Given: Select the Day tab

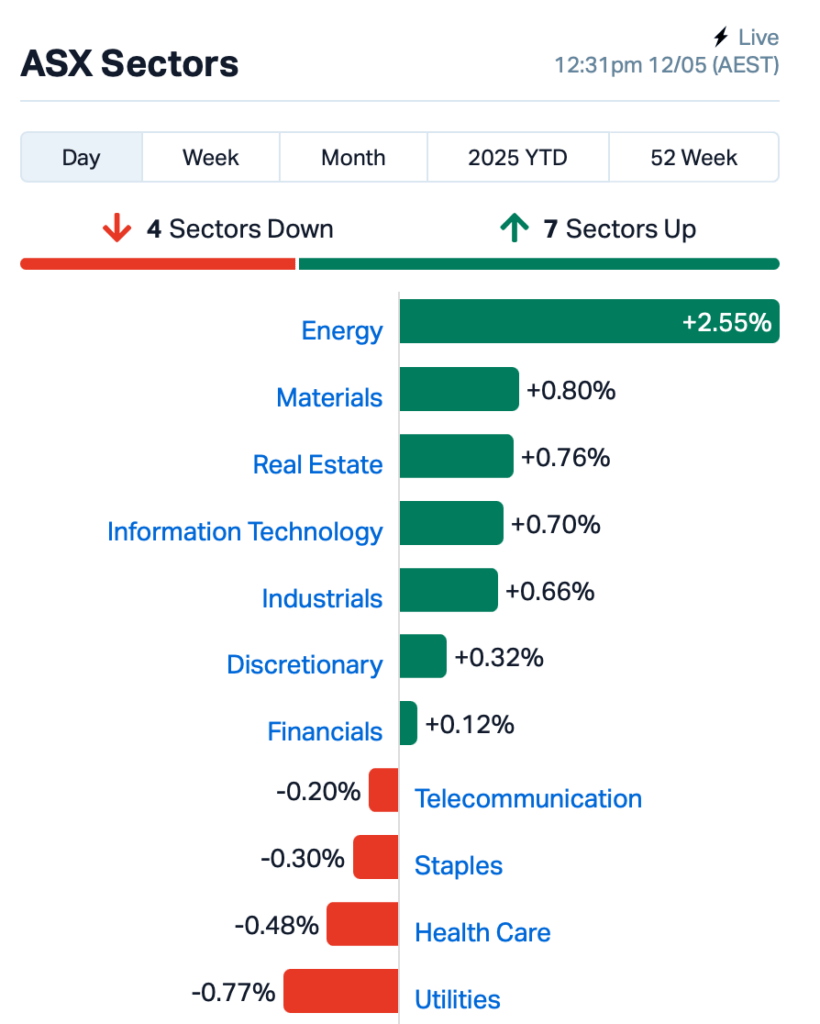Looking at the screenshot, I should coord(82,157).
